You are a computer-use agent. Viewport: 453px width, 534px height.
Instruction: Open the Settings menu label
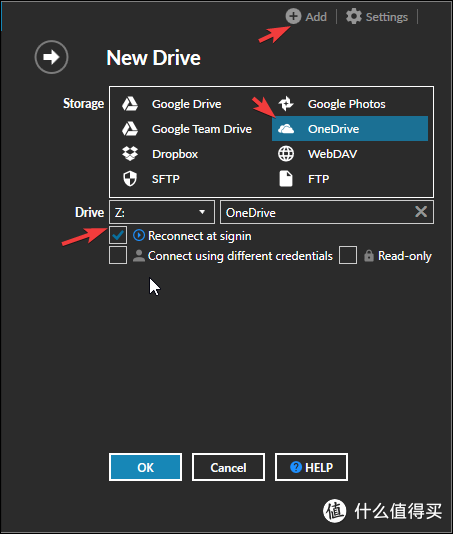pos(387,17)
